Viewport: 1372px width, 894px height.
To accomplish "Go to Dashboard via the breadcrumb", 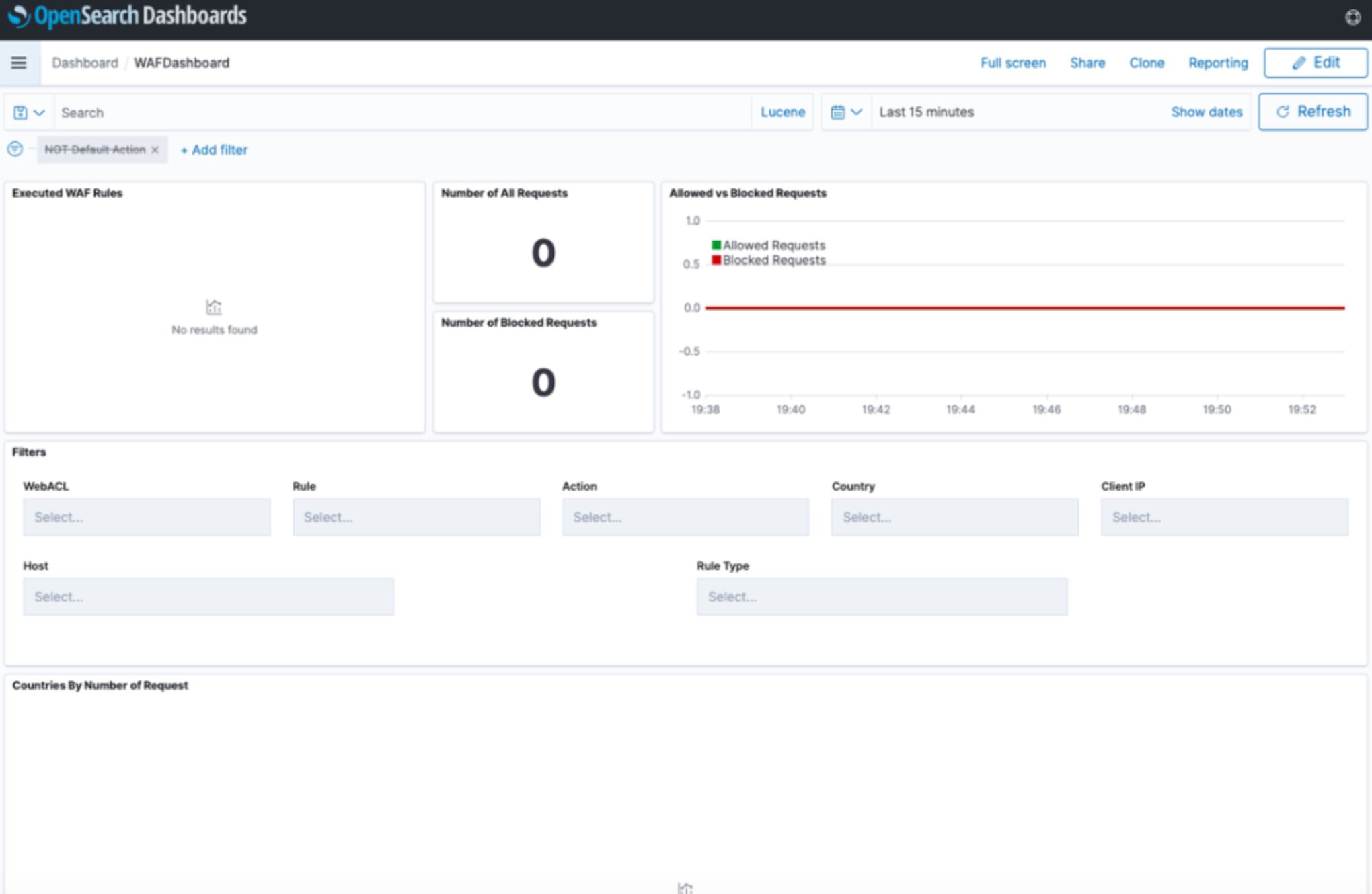I will [85, 63].
